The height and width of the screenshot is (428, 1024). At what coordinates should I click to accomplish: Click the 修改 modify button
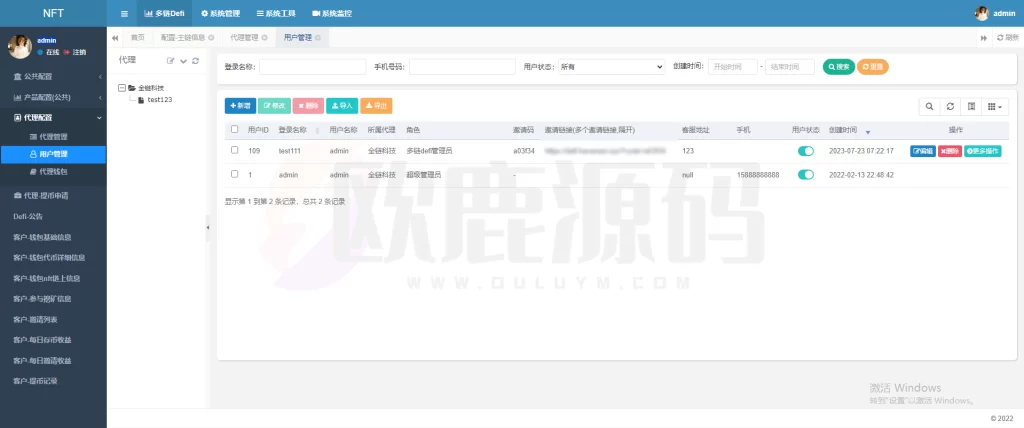(274, 106)
